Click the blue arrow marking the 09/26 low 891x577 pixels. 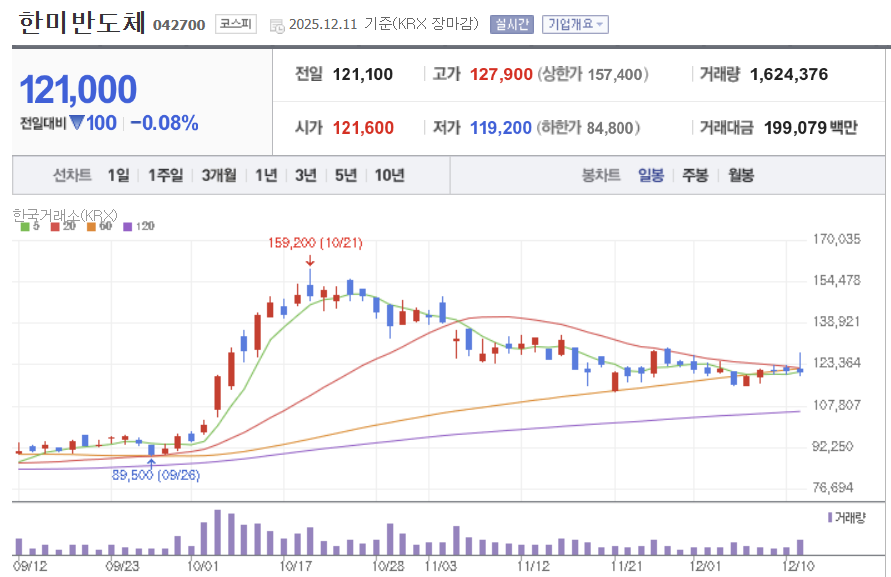(x=151, y=463)
